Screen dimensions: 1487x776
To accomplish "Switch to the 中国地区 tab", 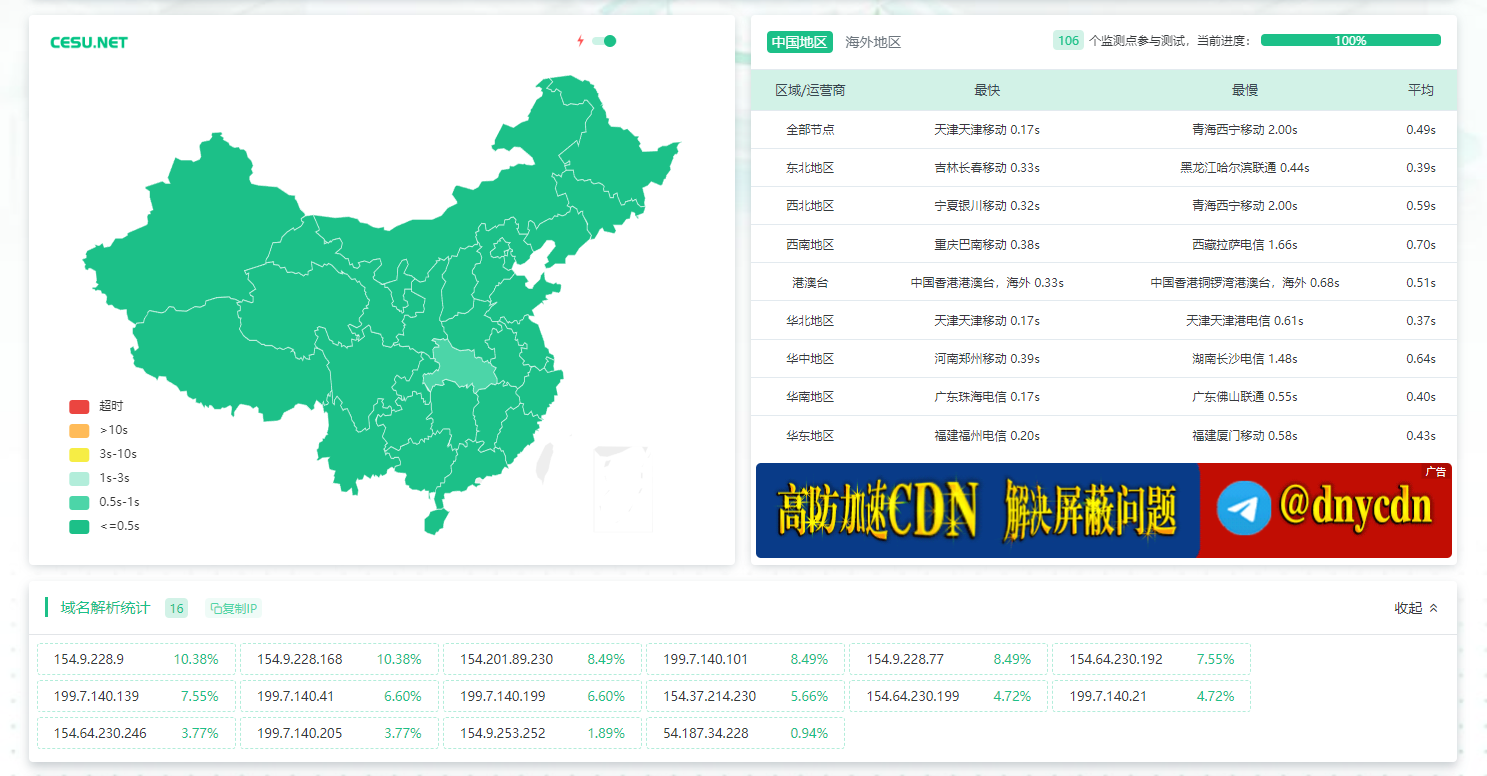I will coord(799,42).
